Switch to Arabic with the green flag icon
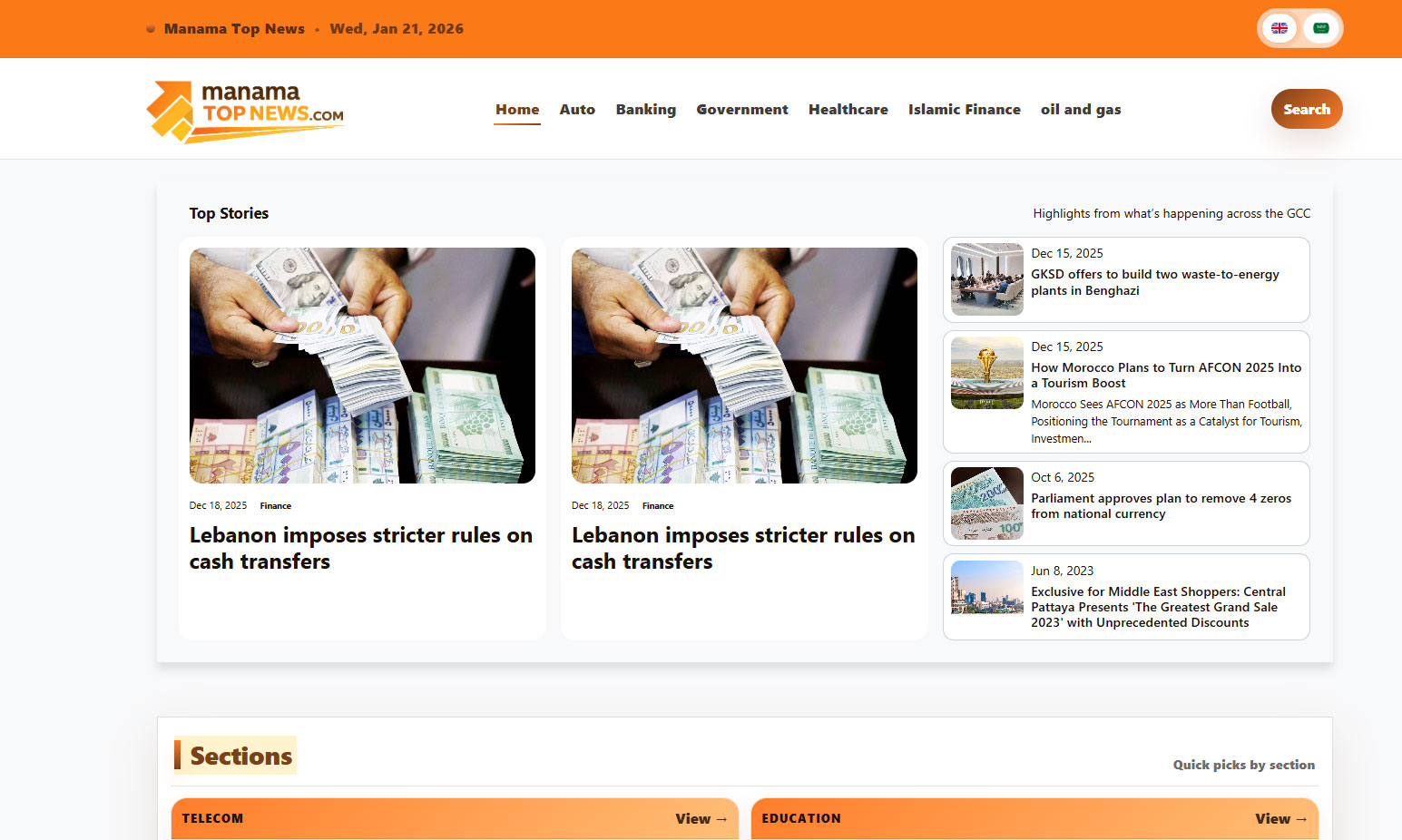Image resolution: width=1402 pixels, height=840 pixels. (1321, 28)
